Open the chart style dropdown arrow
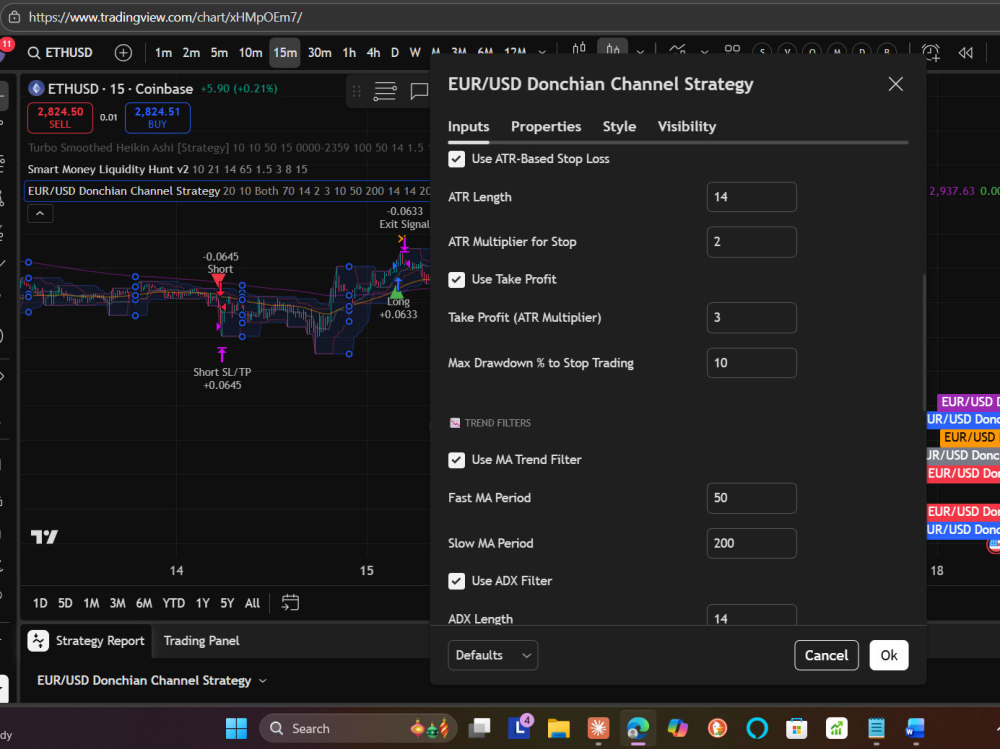Image resolution: width=1000 pixels, height=749 pixels. [x=640, y=52]
